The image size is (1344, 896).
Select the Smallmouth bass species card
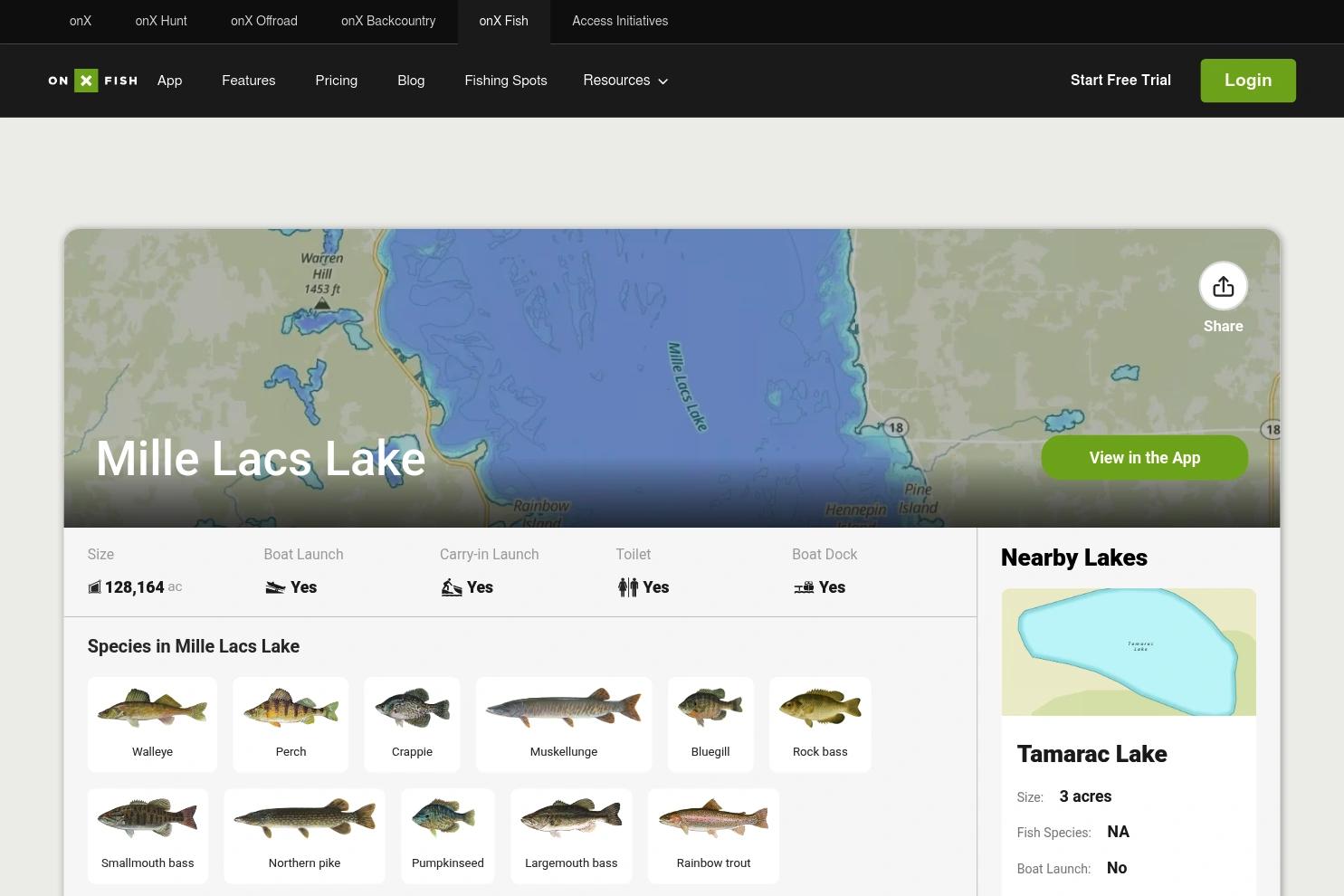(x=148, y=835)
